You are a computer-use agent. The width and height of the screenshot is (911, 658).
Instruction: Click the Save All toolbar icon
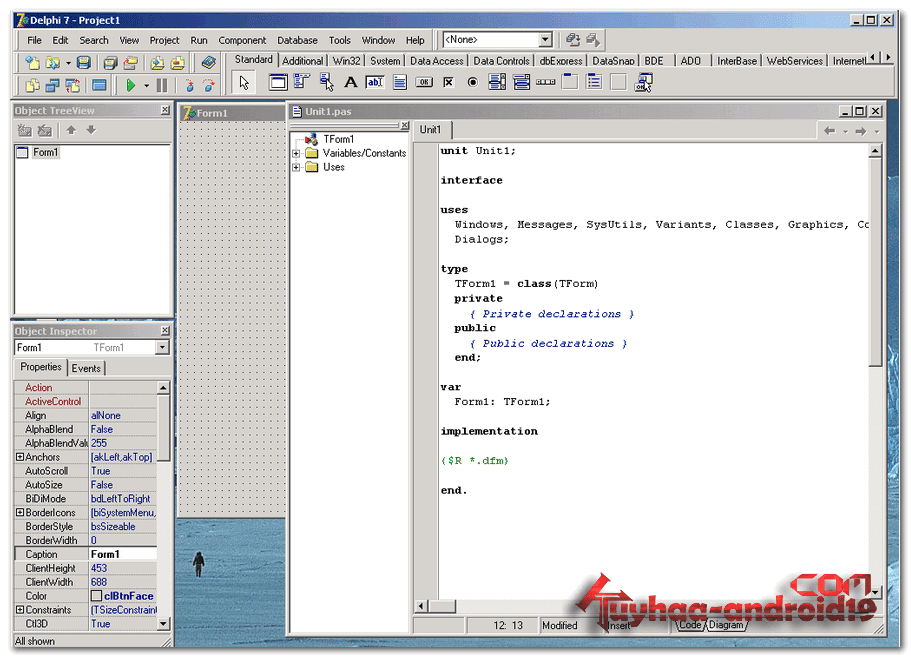(x=110, y=62)
